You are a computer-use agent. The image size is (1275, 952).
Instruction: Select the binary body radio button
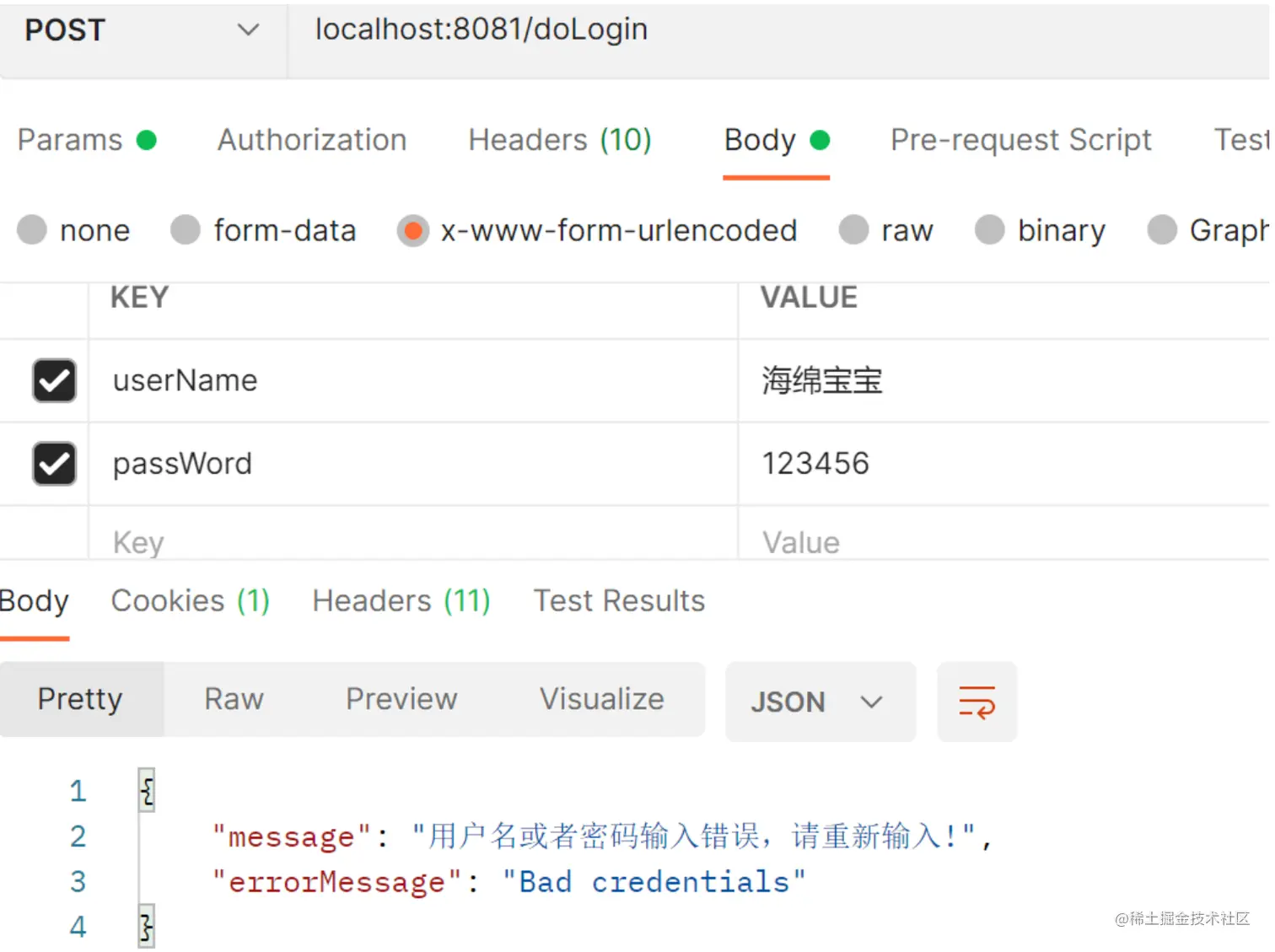pos(990,229)
